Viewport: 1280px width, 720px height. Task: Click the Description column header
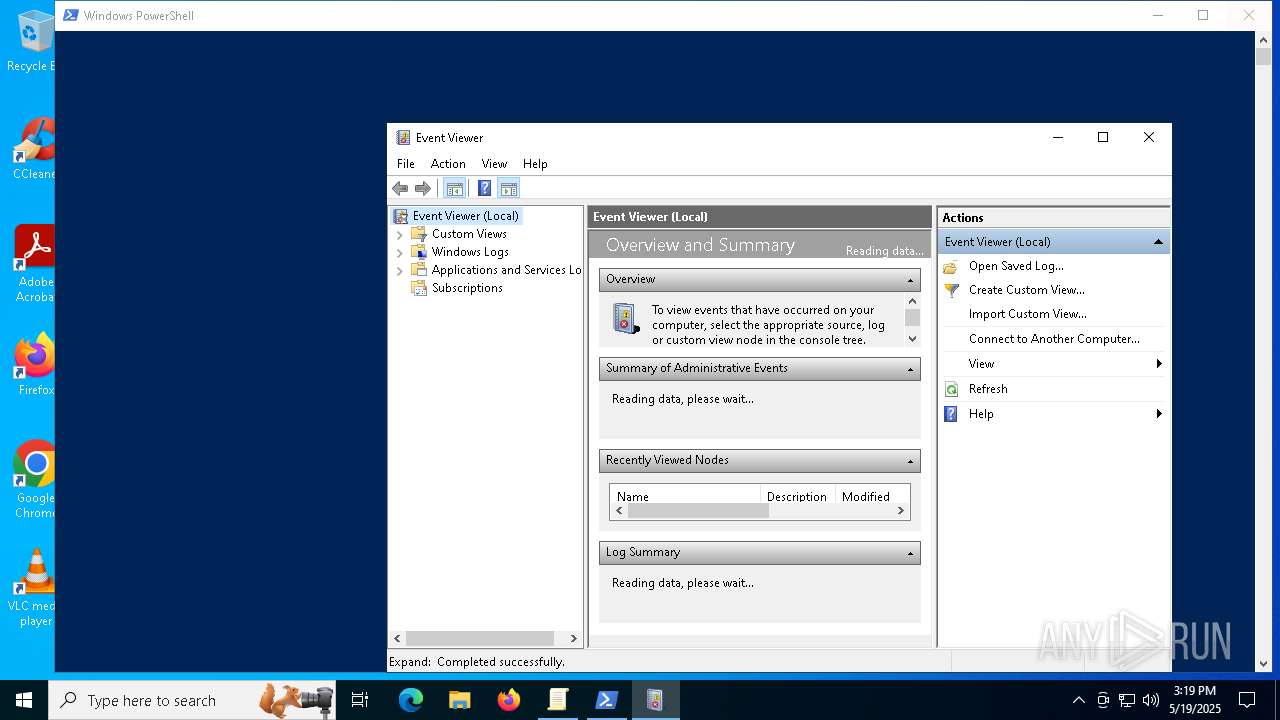point(797,497)
